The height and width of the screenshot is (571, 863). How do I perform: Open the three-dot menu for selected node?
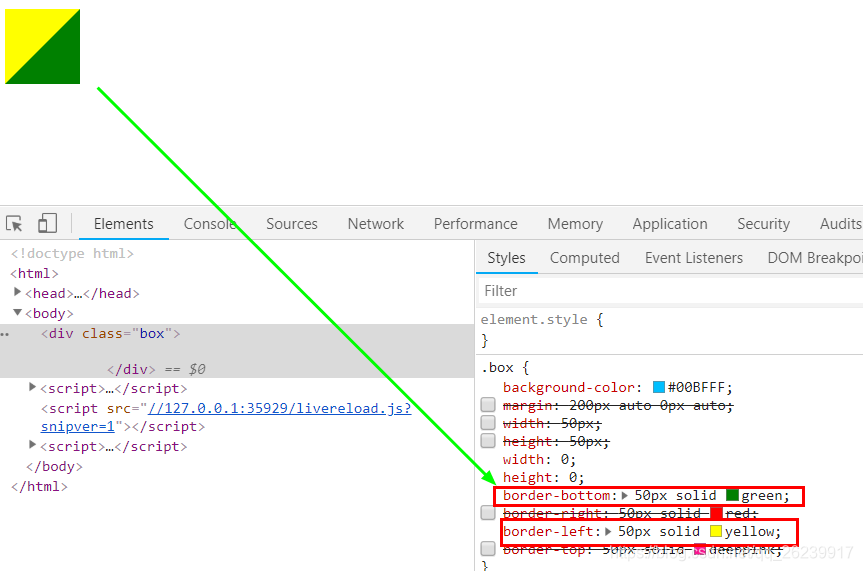click(x=5, y=334)
